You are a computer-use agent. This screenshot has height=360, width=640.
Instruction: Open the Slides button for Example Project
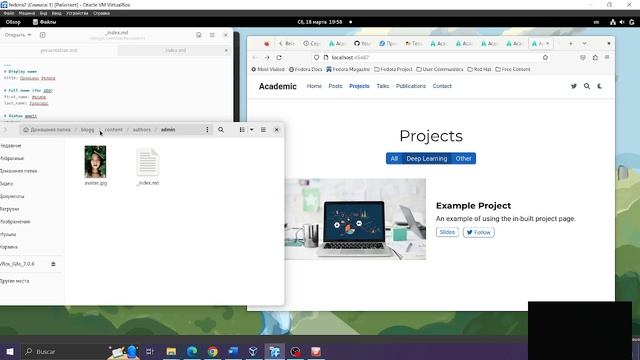point(447,232)
